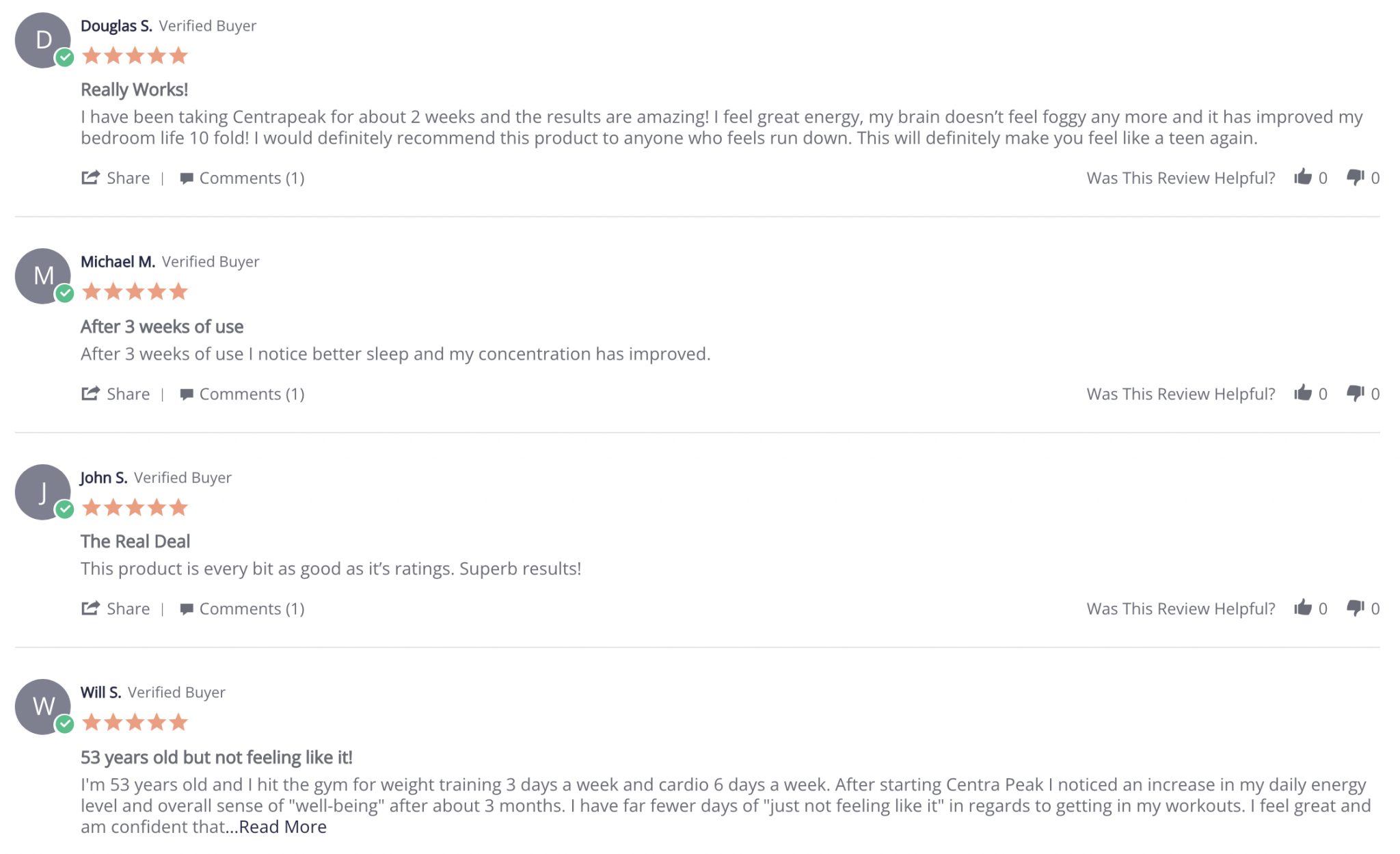
Task: Click the five-star rating on Will S. review
Action: click(135, 722)
